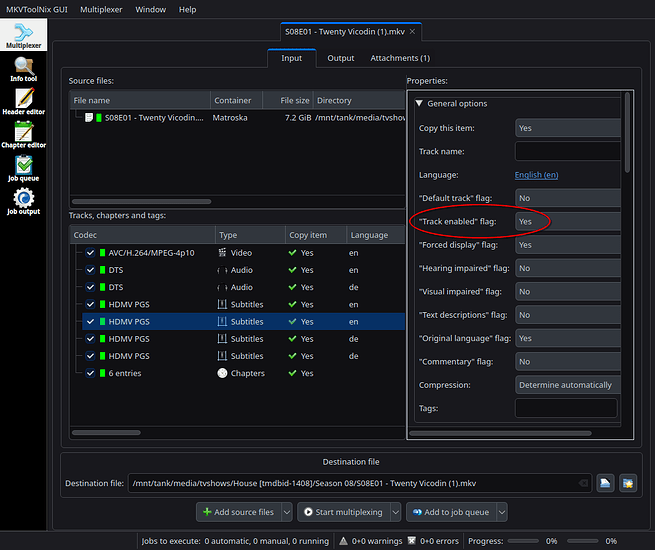Viewport: 655px width, 550px height.
Task: Collapse the General options section
Action: tap(419, 103)
